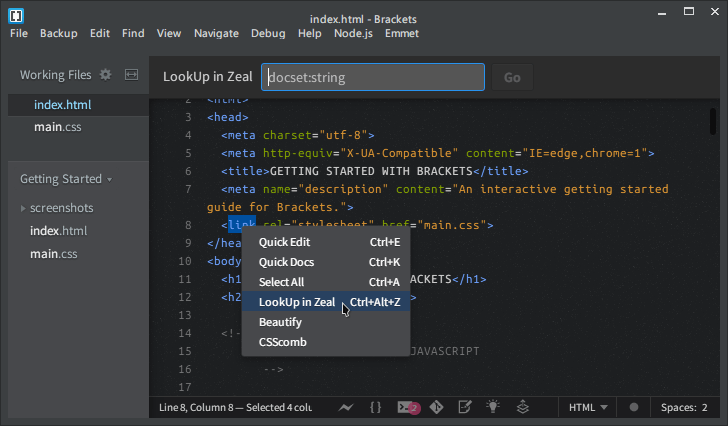Click the split view icon beside Working Files
Image resolution: width=728 pixels, height=426 pixels.
click(131, 75)
